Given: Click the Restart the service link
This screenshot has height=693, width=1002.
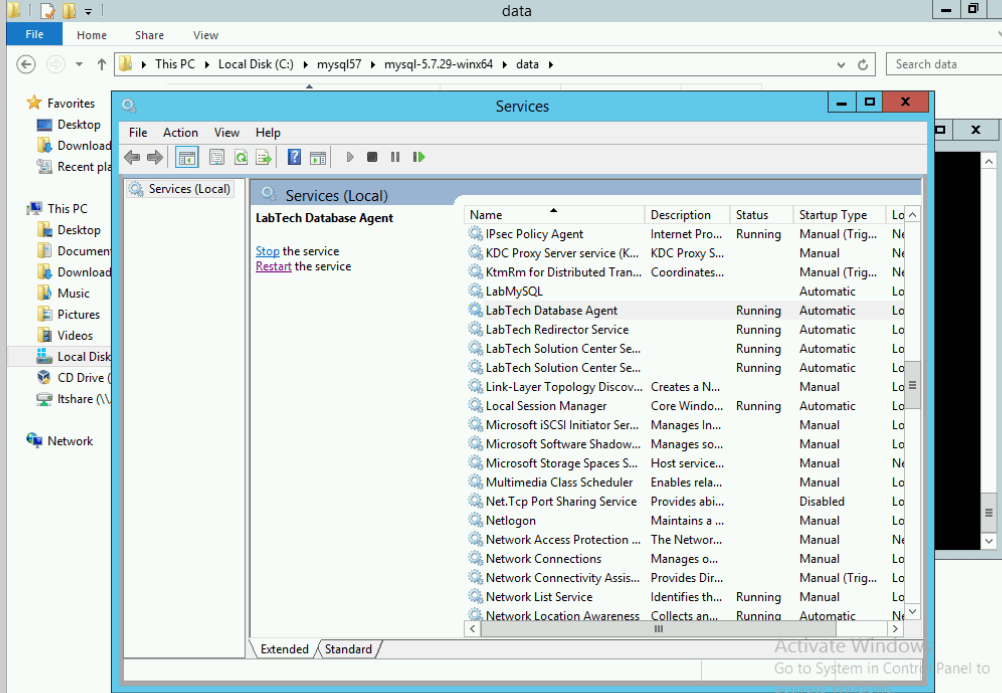Looking at the screenshot, I should (273, 266).
